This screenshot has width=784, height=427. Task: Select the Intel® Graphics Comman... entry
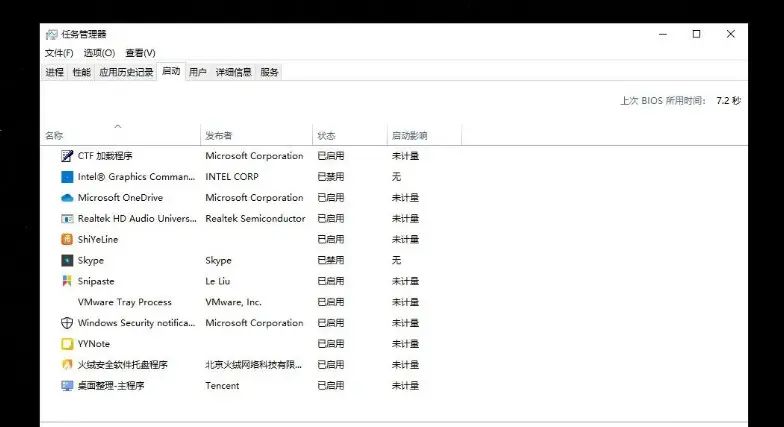point(136,177)
